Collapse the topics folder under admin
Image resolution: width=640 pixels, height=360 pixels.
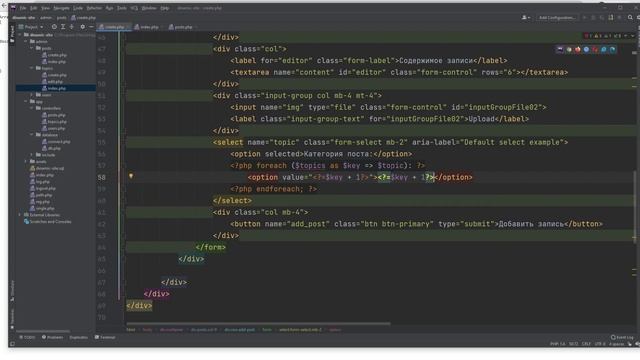click(32, 68)
